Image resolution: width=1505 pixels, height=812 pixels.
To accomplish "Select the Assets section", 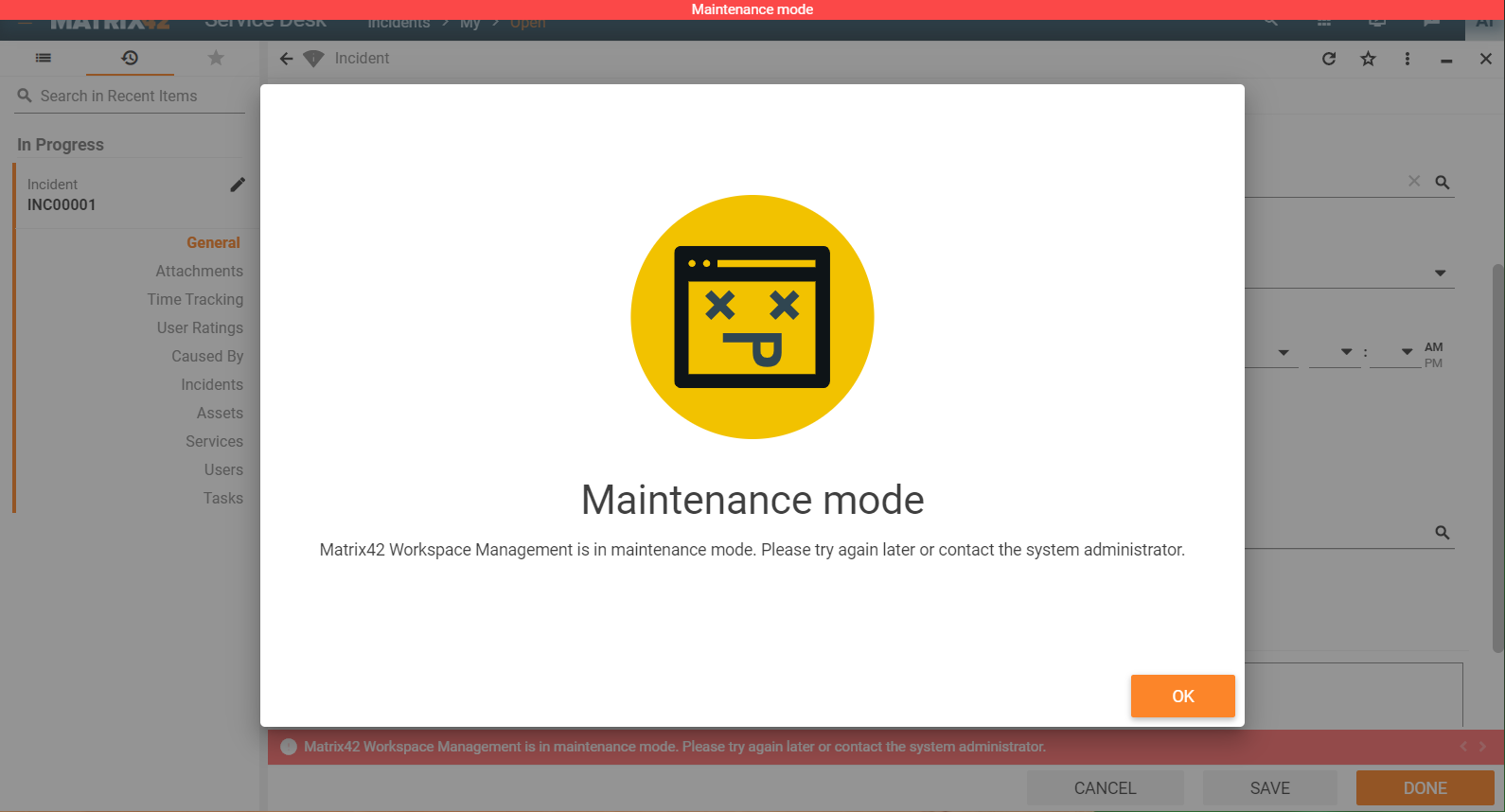I will tap(220, 413).
